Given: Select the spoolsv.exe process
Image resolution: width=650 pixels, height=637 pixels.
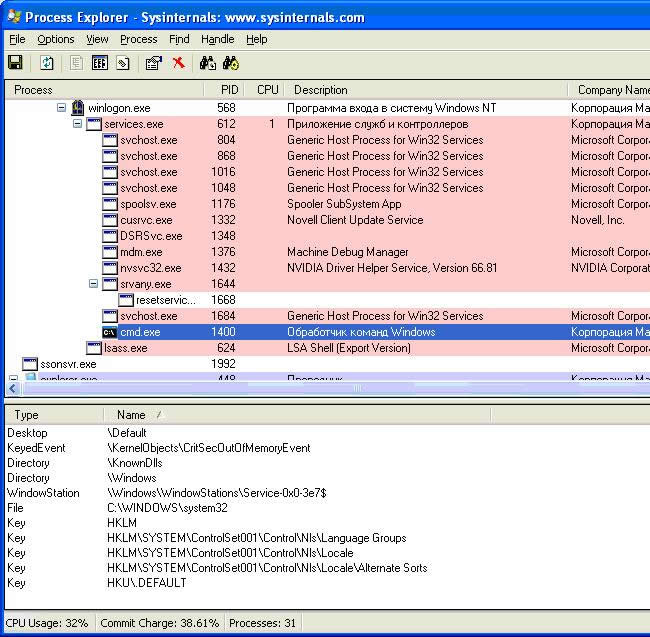Looking at the screenshot, I should (x=148, y=204).
